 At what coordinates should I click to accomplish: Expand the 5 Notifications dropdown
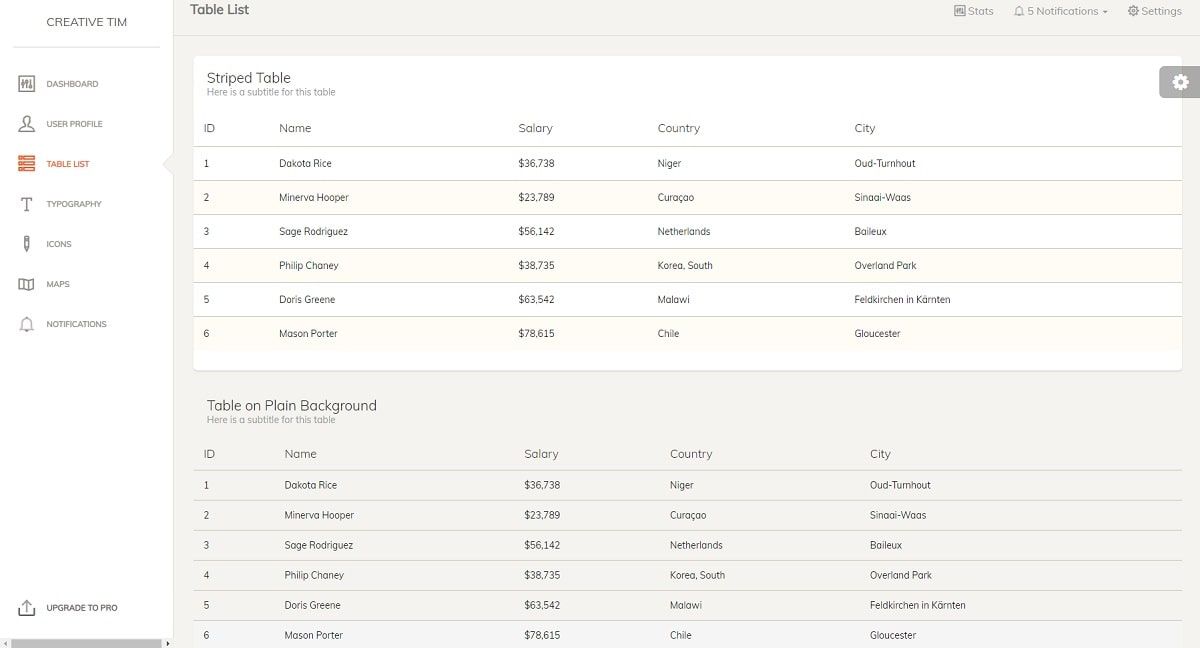click(1059, 11)
